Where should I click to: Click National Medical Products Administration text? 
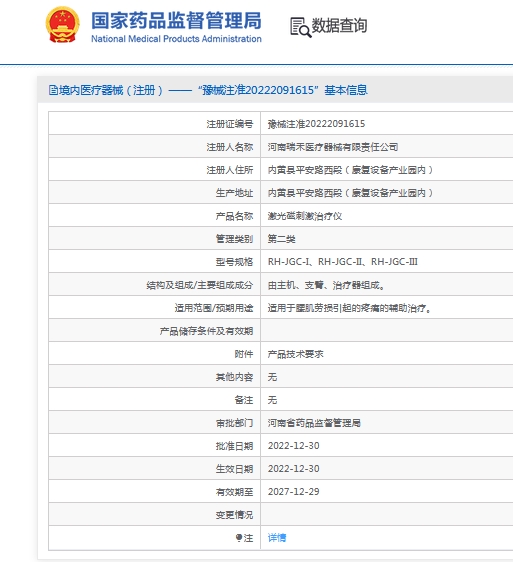(x=176, y=39)
